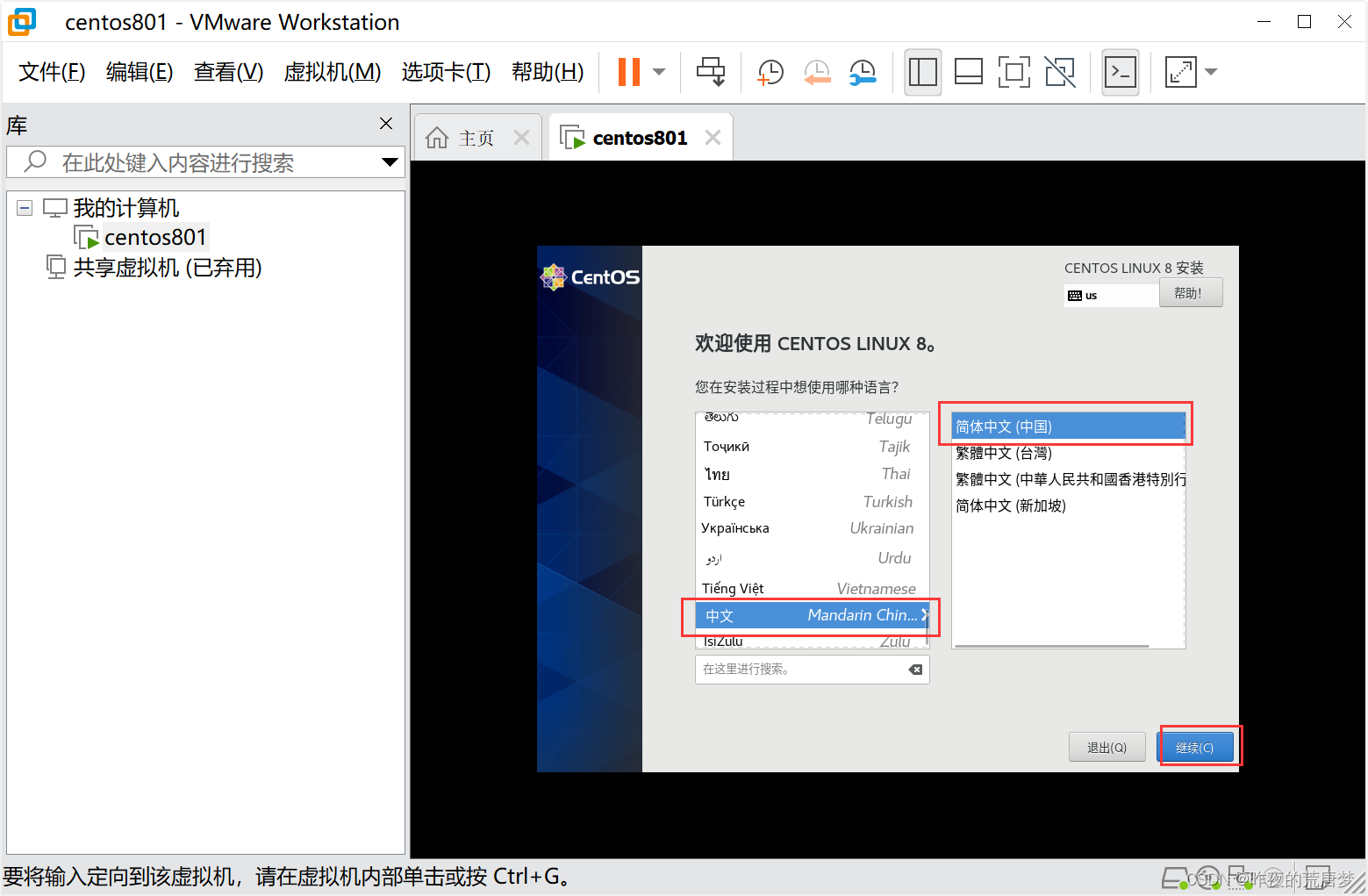
Task: Take a snapshot of the VM
Action: point(770,72)
